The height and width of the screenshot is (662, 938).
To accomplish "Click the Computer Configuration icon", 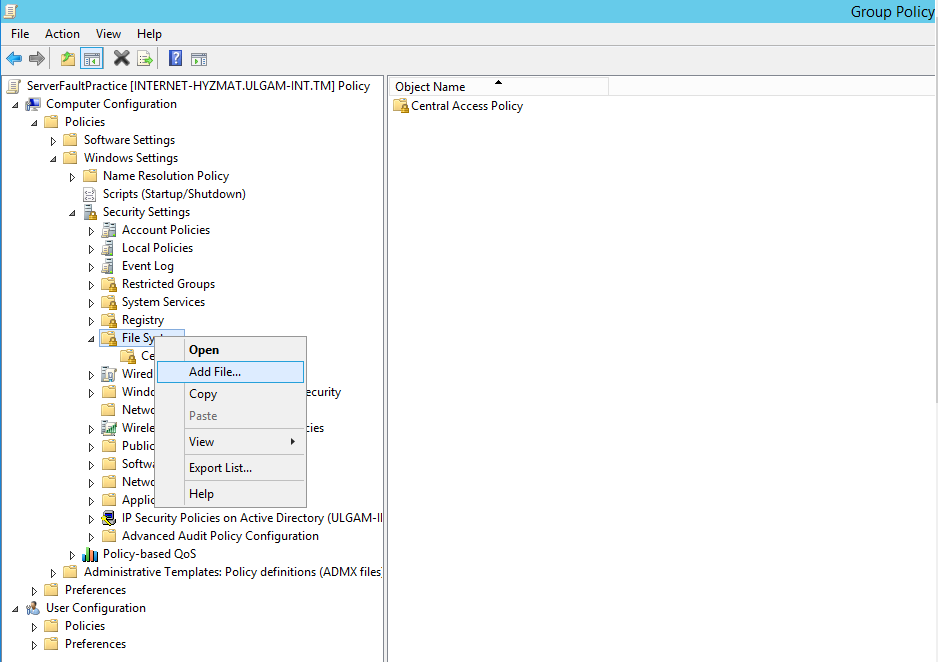I will (33, 104).
